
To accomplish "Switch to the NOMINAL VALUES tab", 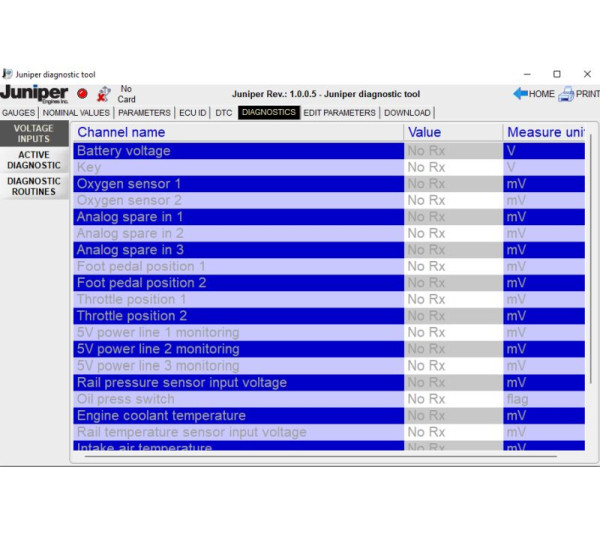I will (77, 113).
